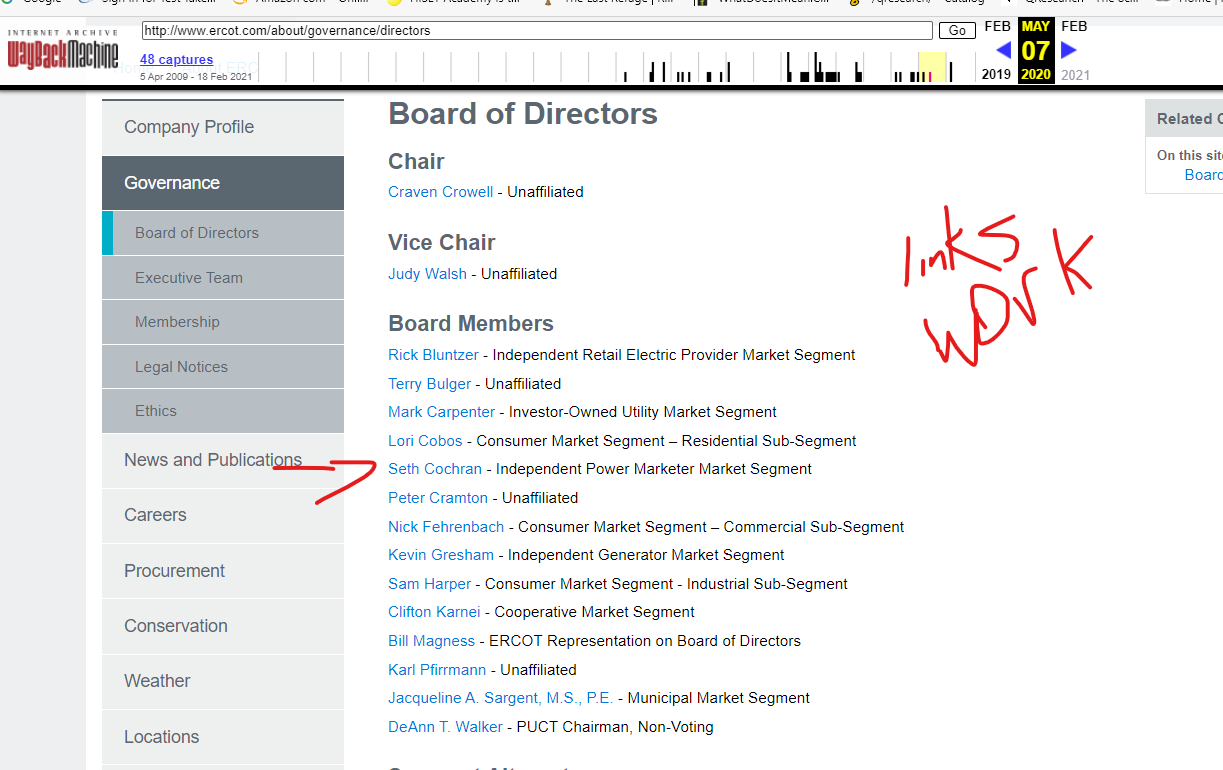Click the Related Content panel header
Image resolution: width=1223 pixels, height=770 pixels.
[x=1184, y=119]
